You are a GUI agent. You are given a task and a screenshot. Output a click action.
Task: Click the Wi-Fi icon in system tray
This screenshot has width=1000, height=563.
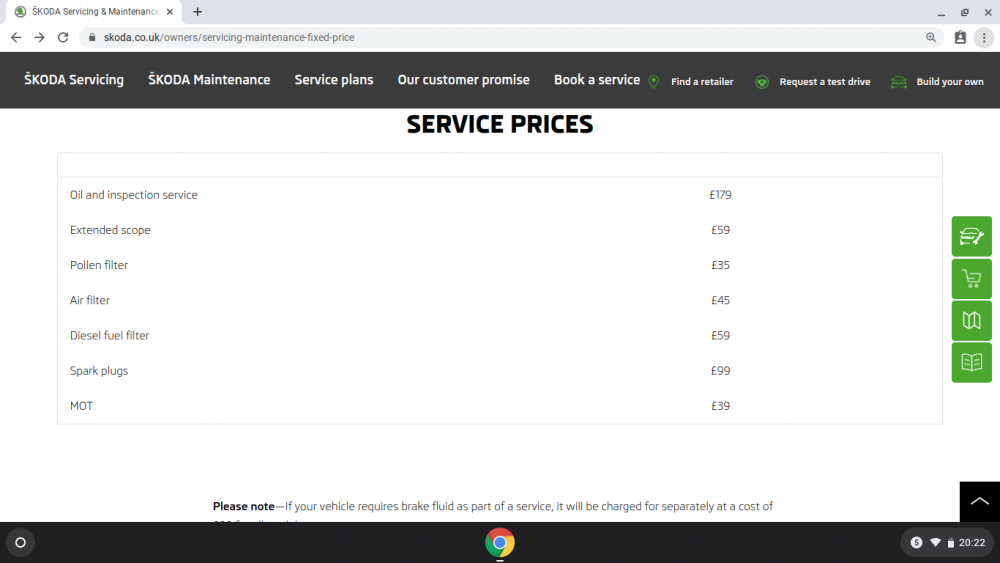point(935,543)
